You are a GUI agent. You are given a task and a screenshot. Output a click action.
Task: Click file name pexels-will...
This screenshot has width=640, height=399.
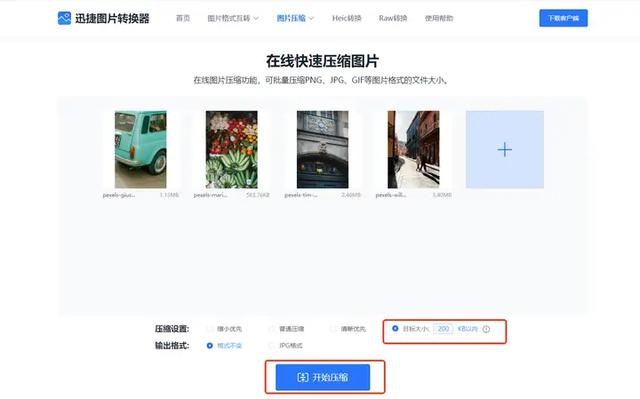[391, 195]
